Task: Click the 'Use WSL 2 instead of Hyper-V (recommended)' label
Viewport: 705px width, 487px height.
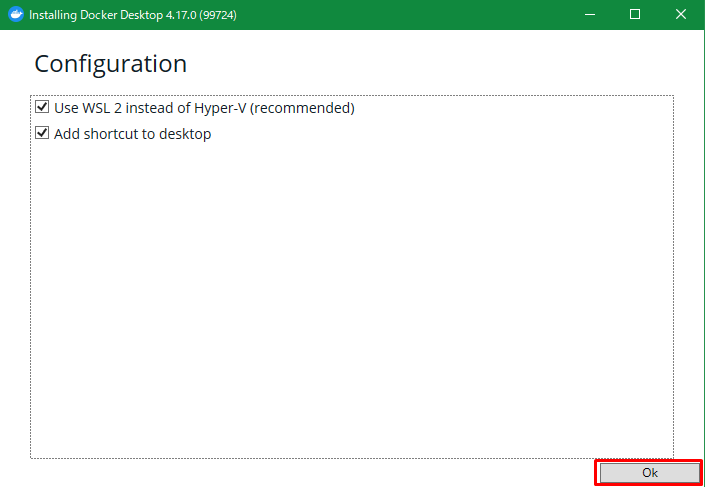Action: tap(204, 108)
